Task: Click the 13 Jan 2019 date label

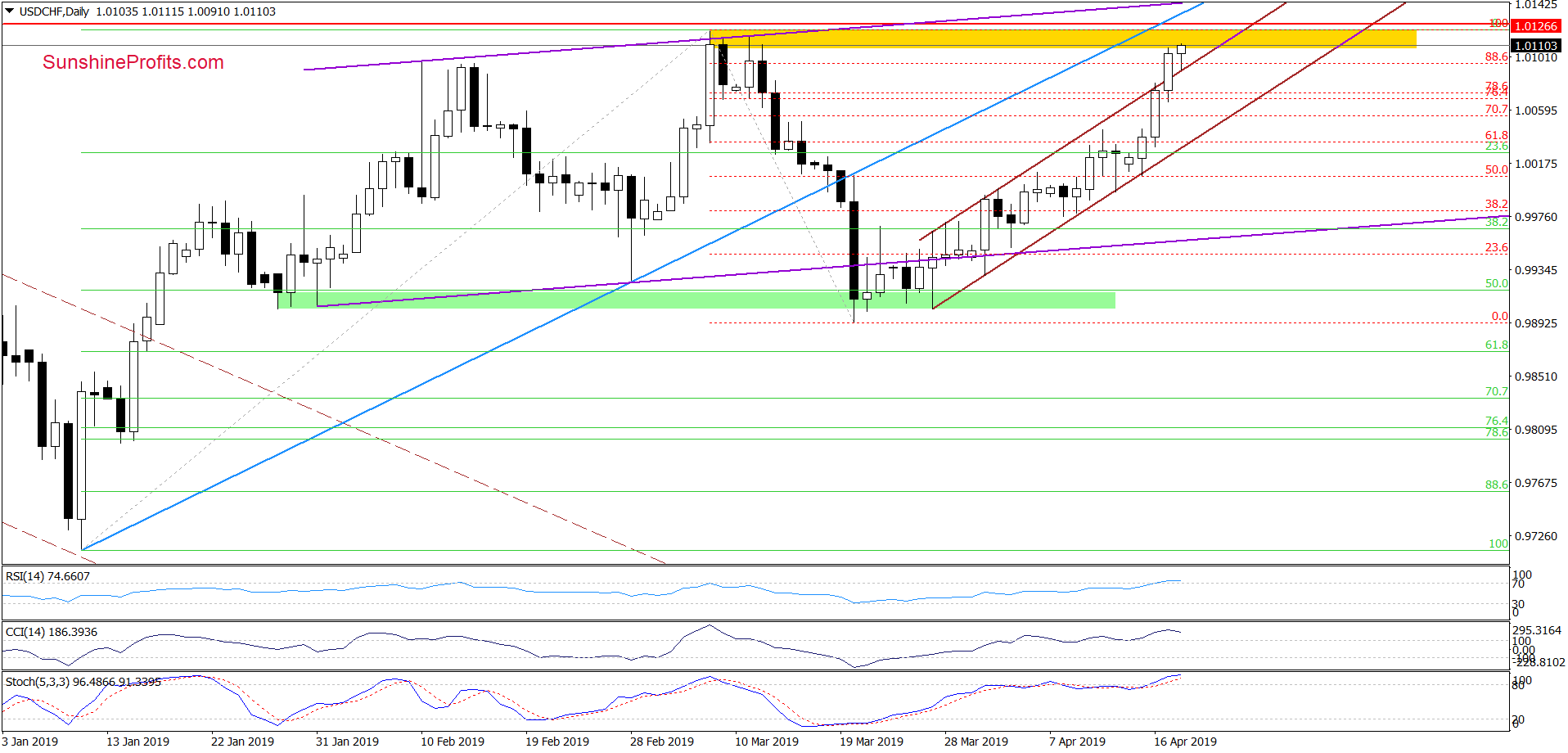Action: pyautogui.click(x=137, y=742)
